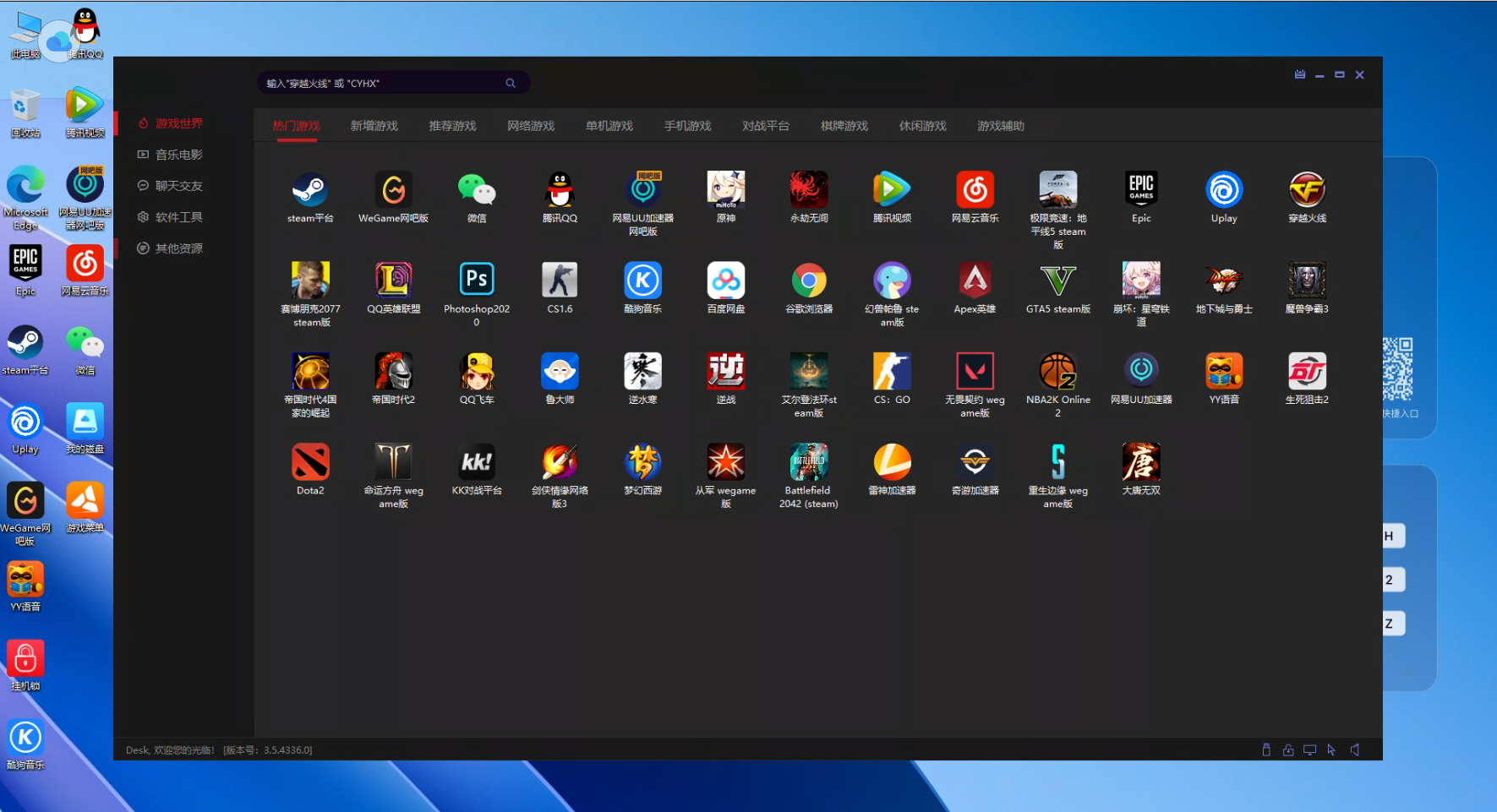Launch WeGame网吧版 from the game list

point(393,190)
